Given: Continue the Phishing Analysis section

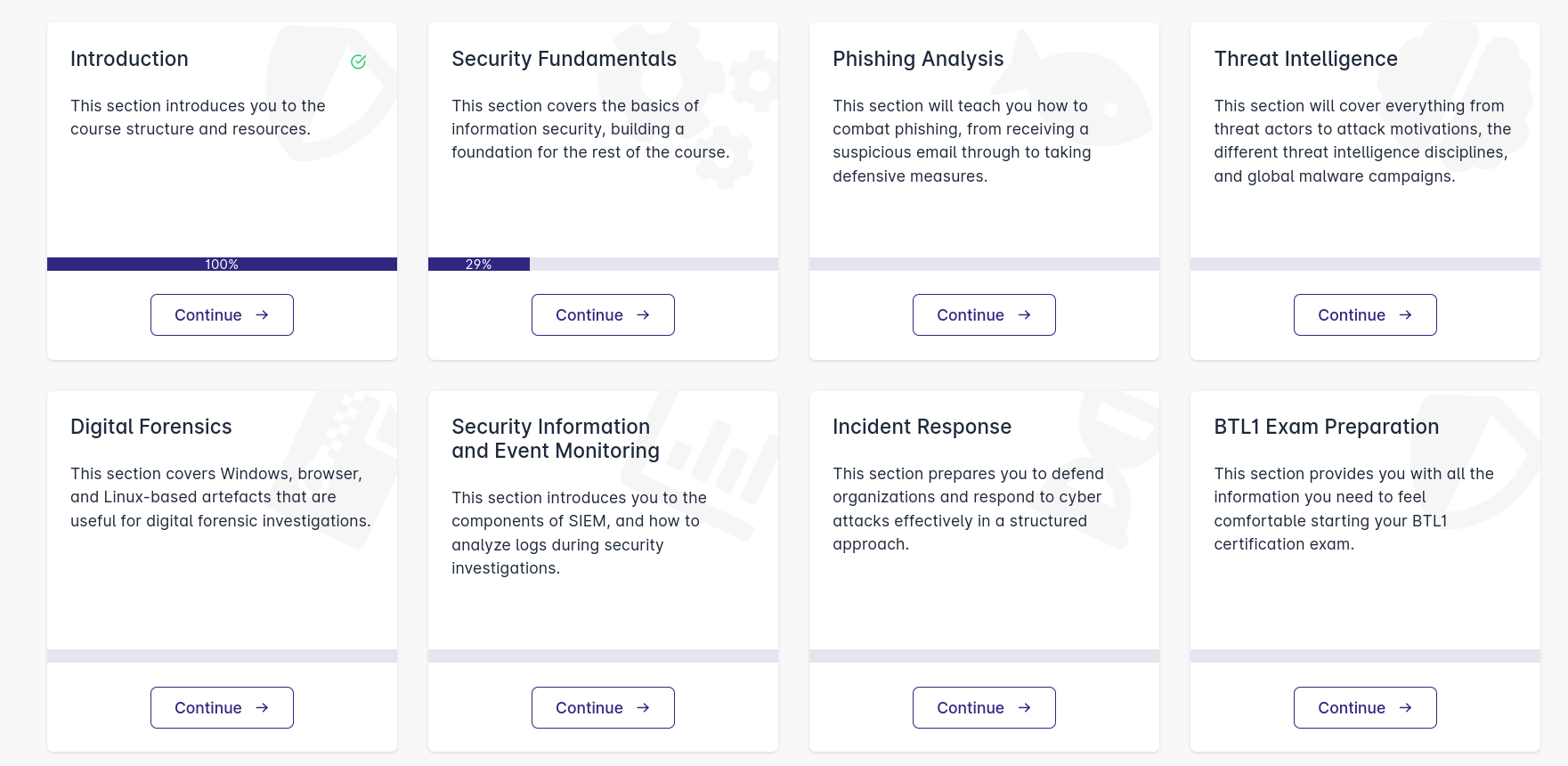Looking at the screenshot, I should [x=984, y=314].
